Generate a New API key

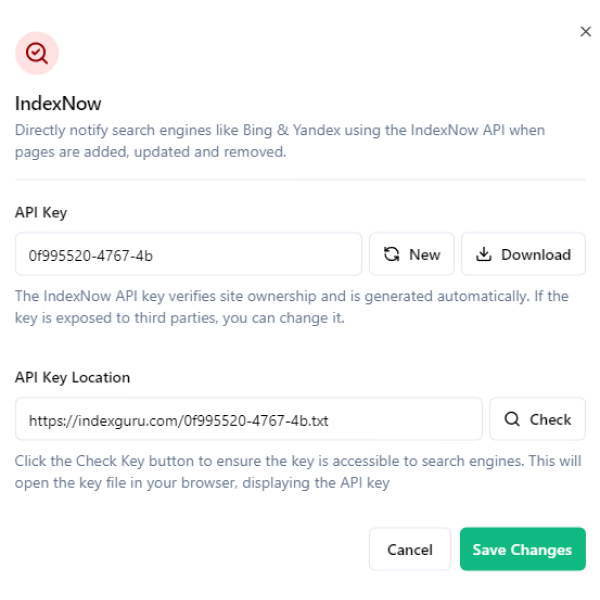click(x=412, y=254)
